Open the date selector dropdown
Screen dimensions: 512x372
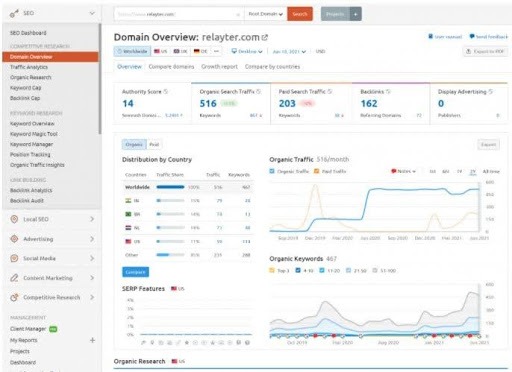(x=289, y=52)
